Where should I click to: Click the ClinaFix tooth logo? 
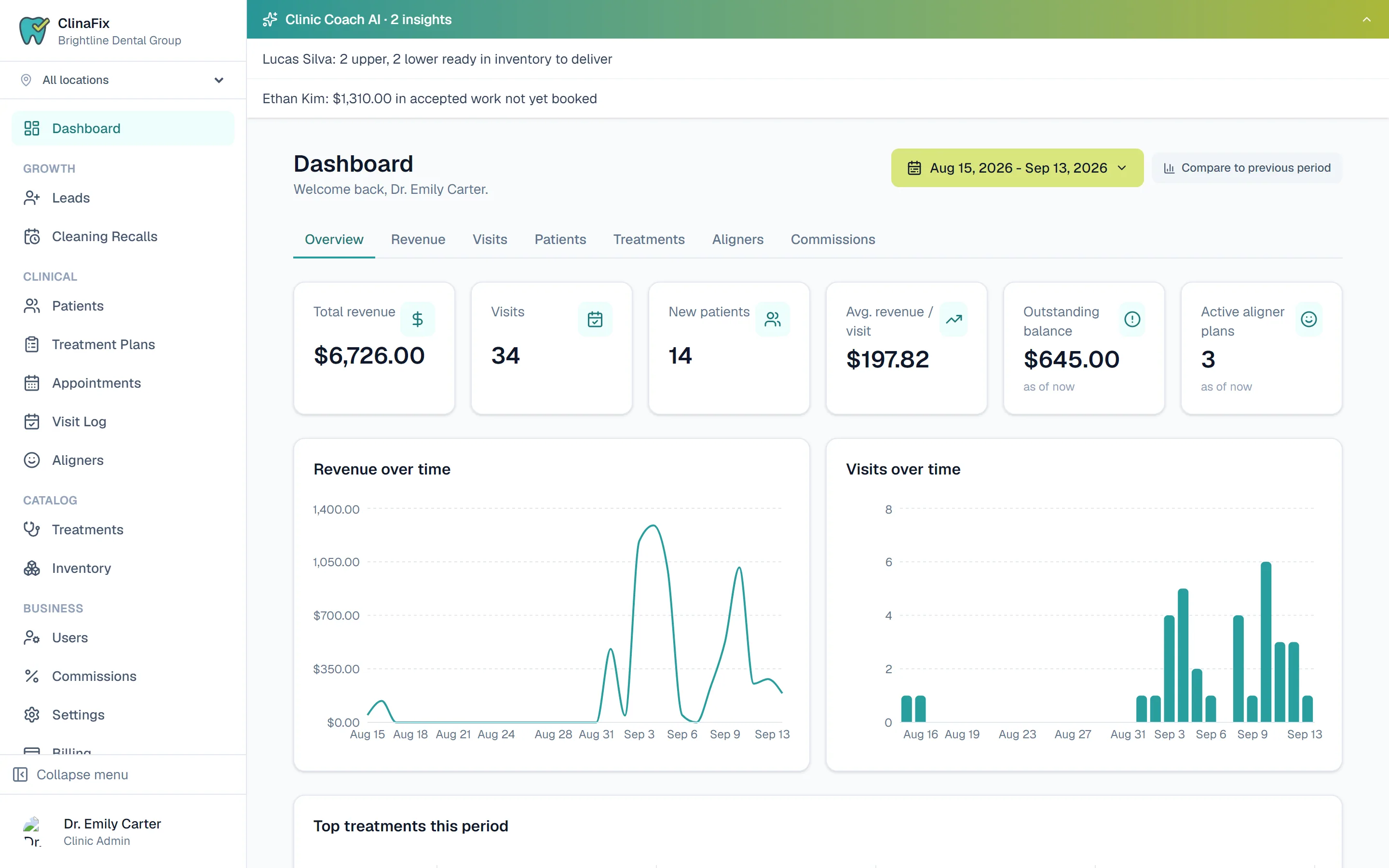click(x=34, y=30)
